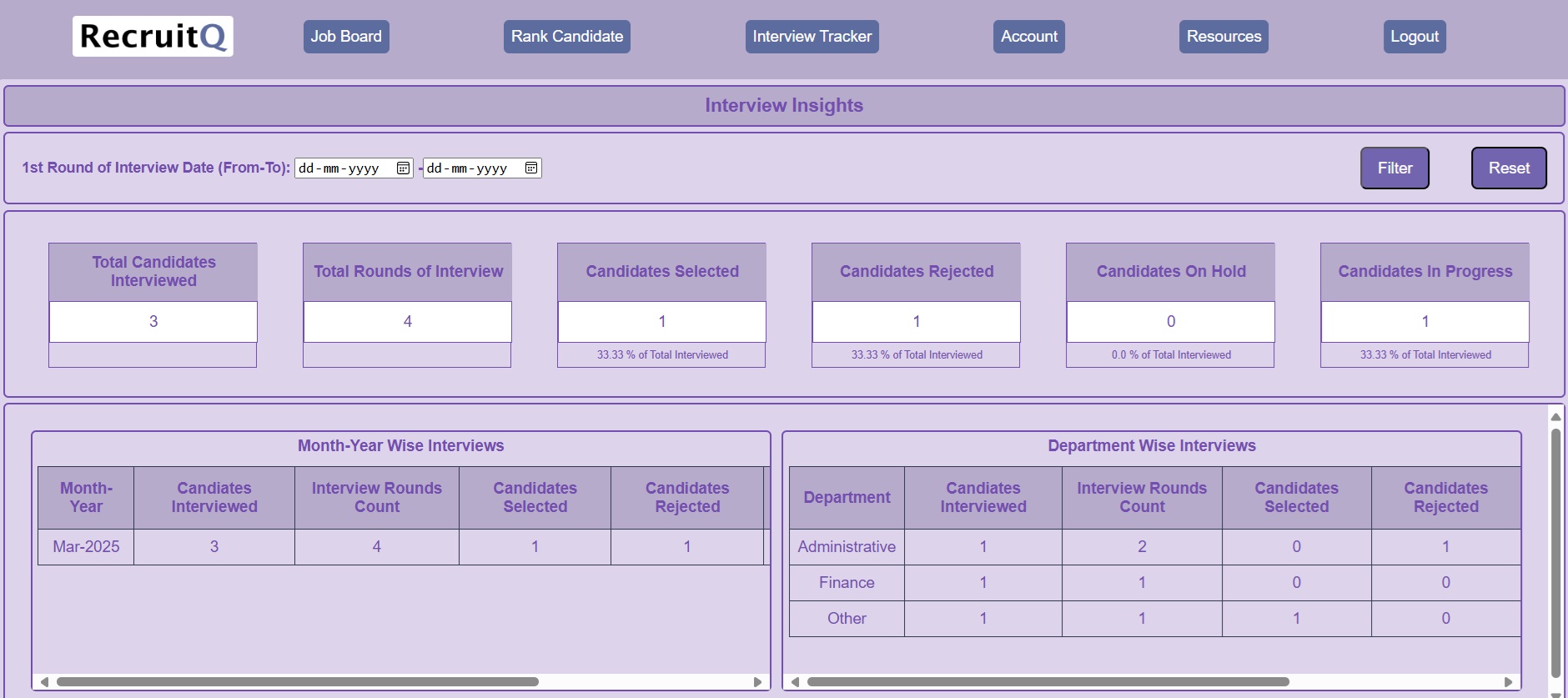Image resolution: width=1568 pixels, height=698 pixels.
Task: Navigate to Resources
Action: [x=1224, y=37]
